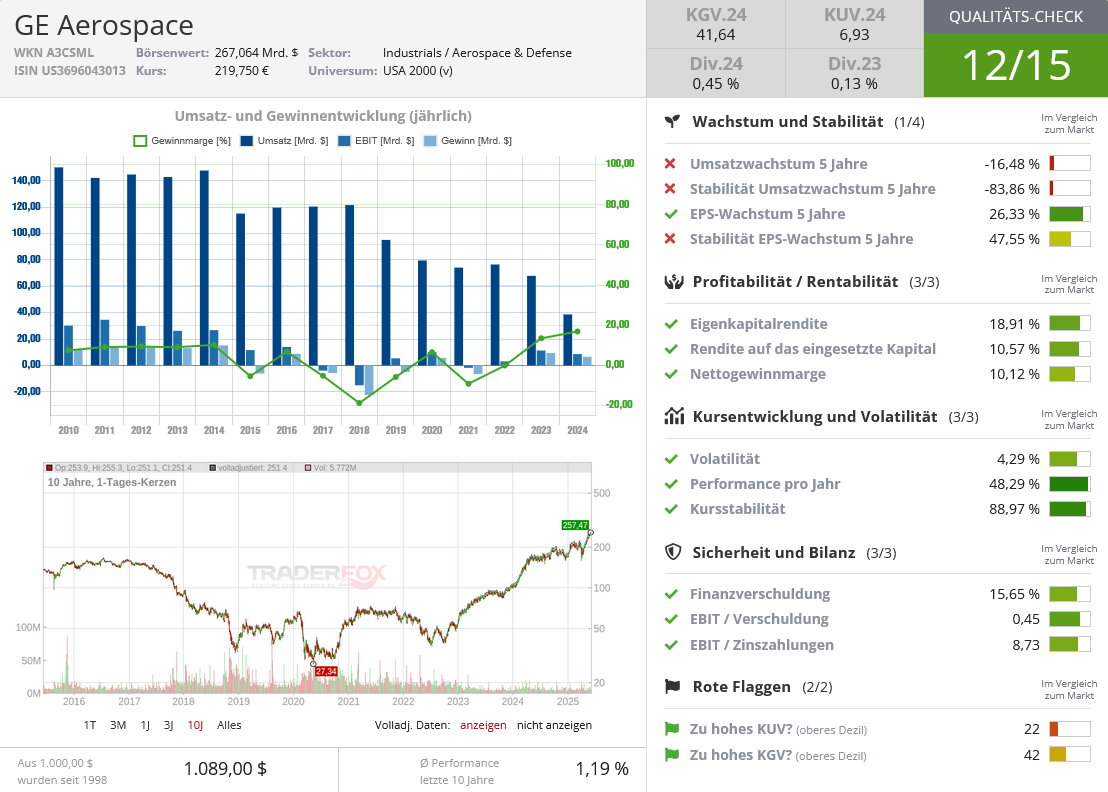This screenshot has width=1108, height=792.
Task: Click the green check beside EBIT / Verschuldung
Action: coord(671,619)
